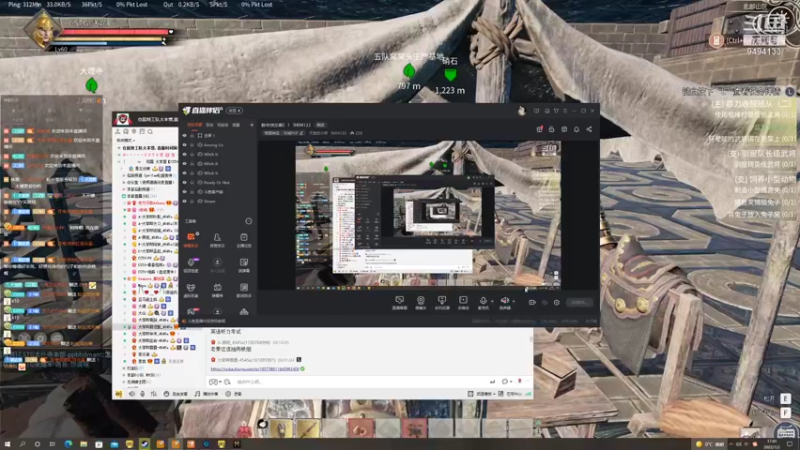Open File Explorer from the taskbar
Viewport: 800px width, 450px height.
[x=83, y=444]
